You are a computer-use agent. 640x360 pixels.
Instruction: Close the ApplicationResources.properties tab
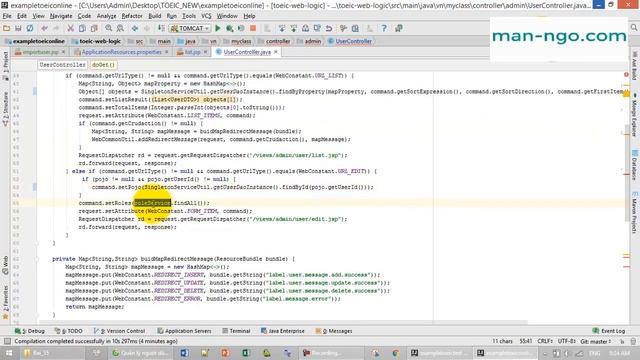tap(167, 52)
